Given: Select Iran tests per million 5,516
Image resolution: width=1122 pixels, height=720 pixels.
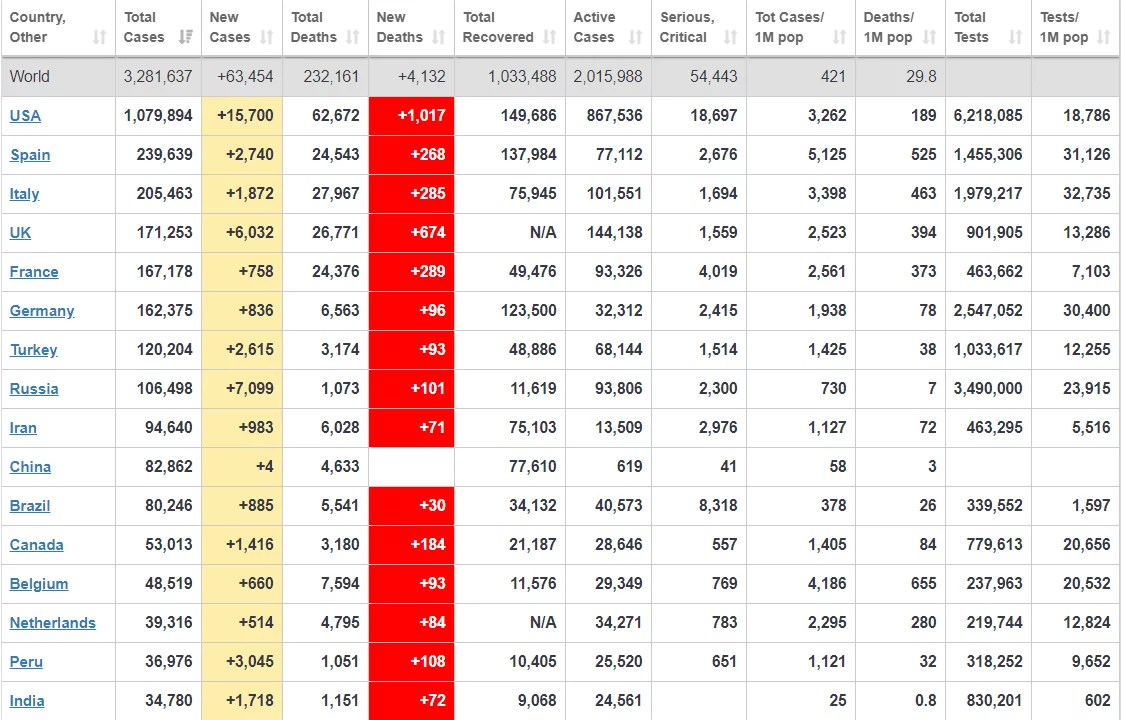Looking at the screenshot, I should tap(1091, 428).
